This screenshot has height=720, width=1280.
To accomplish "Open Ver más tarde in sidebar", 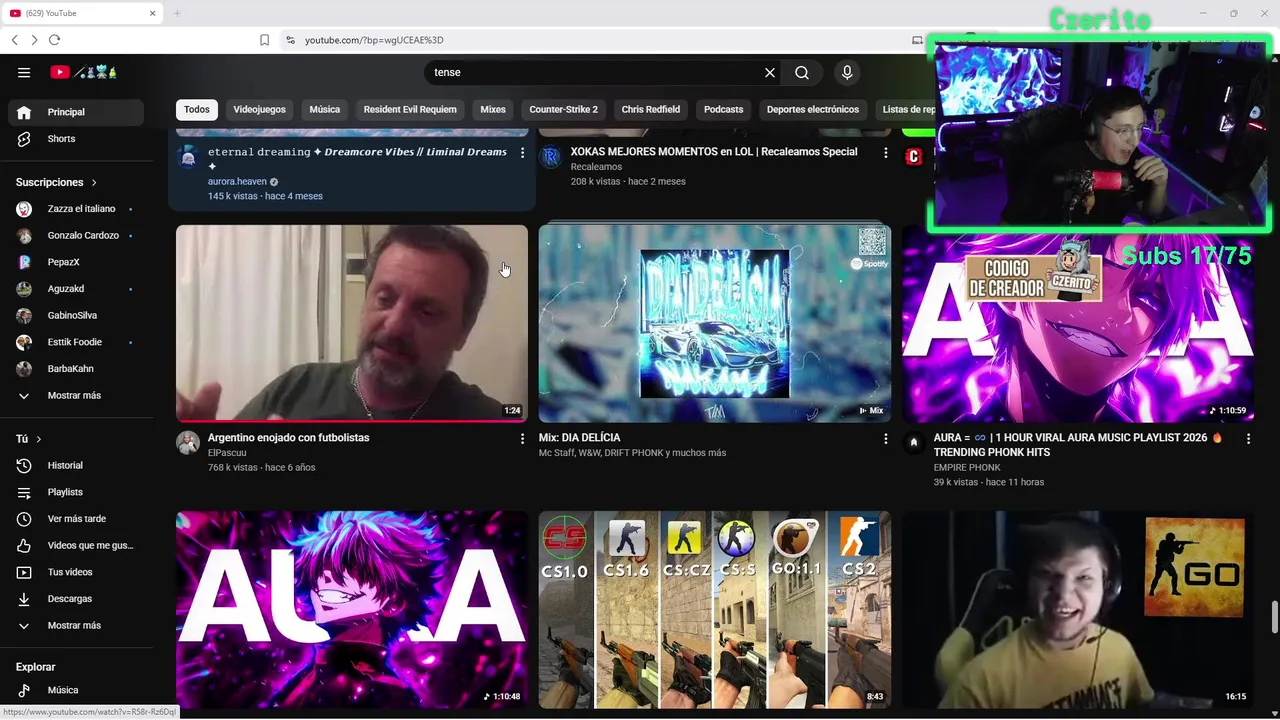I will click(x=76, y=519).
